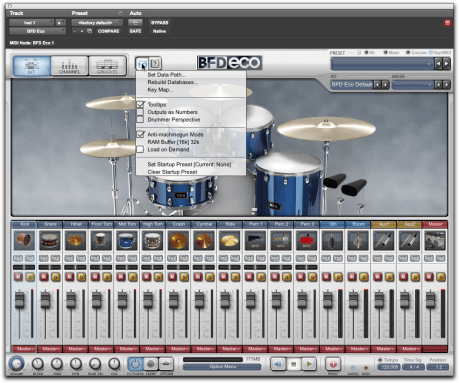
Task: Enable the Load on Demand checkbox
Action: click(140, 149)
